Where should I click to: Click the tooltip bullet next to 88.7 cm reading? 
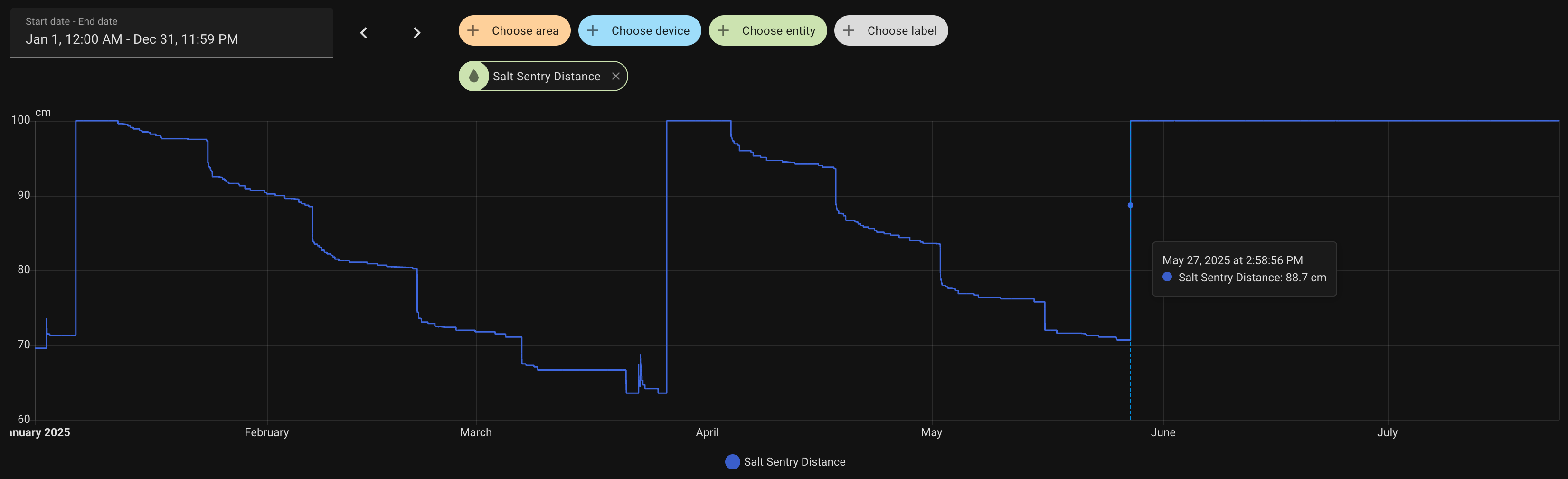pyautogui.click(x=1167, y=278)
